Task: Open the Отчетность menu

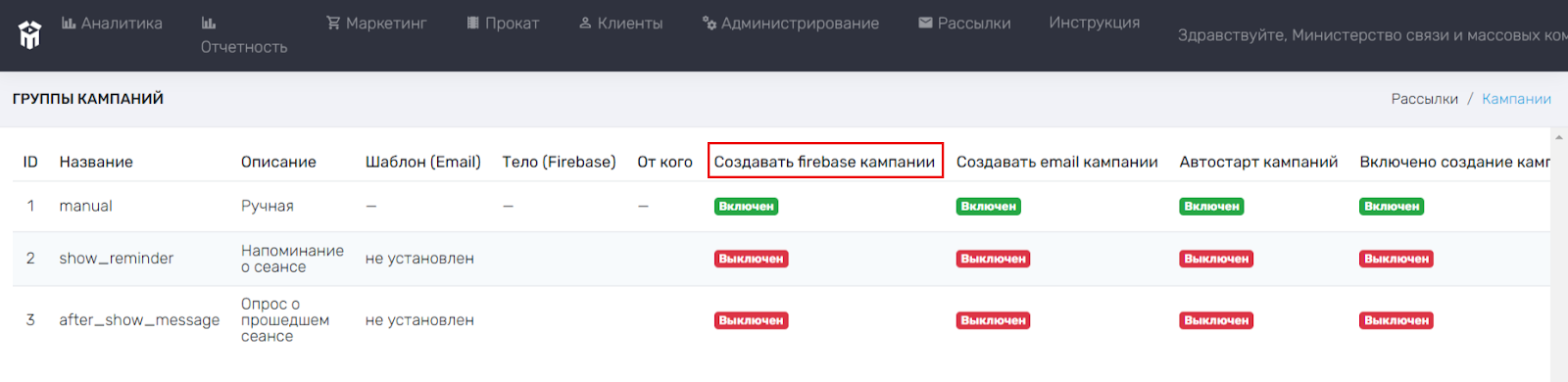Action: pos(244,34)
